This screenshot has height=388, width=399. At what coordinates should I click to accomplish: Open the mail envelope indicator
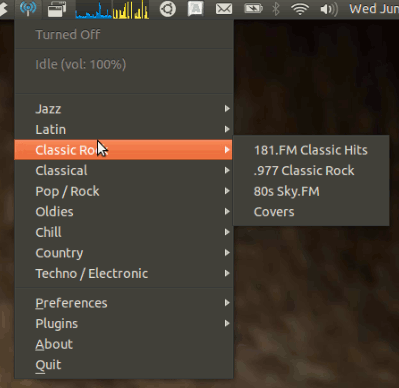pyautogui.click(x=224, y=9)
